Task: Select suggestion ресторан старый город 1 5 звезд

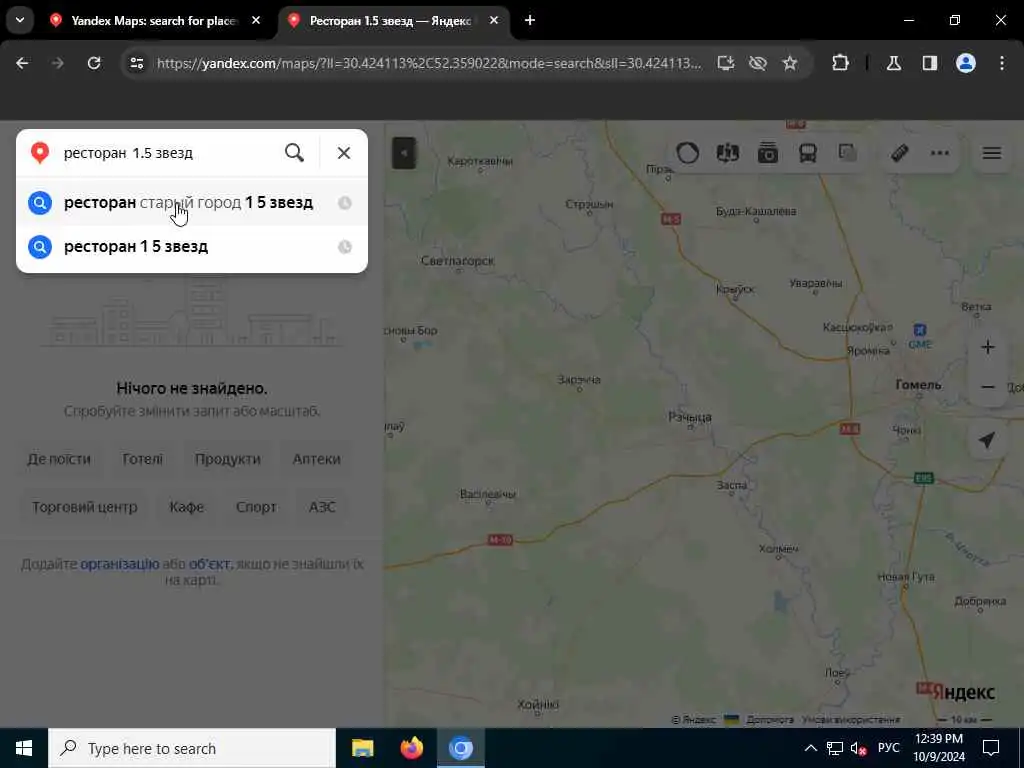Action: 191,203
